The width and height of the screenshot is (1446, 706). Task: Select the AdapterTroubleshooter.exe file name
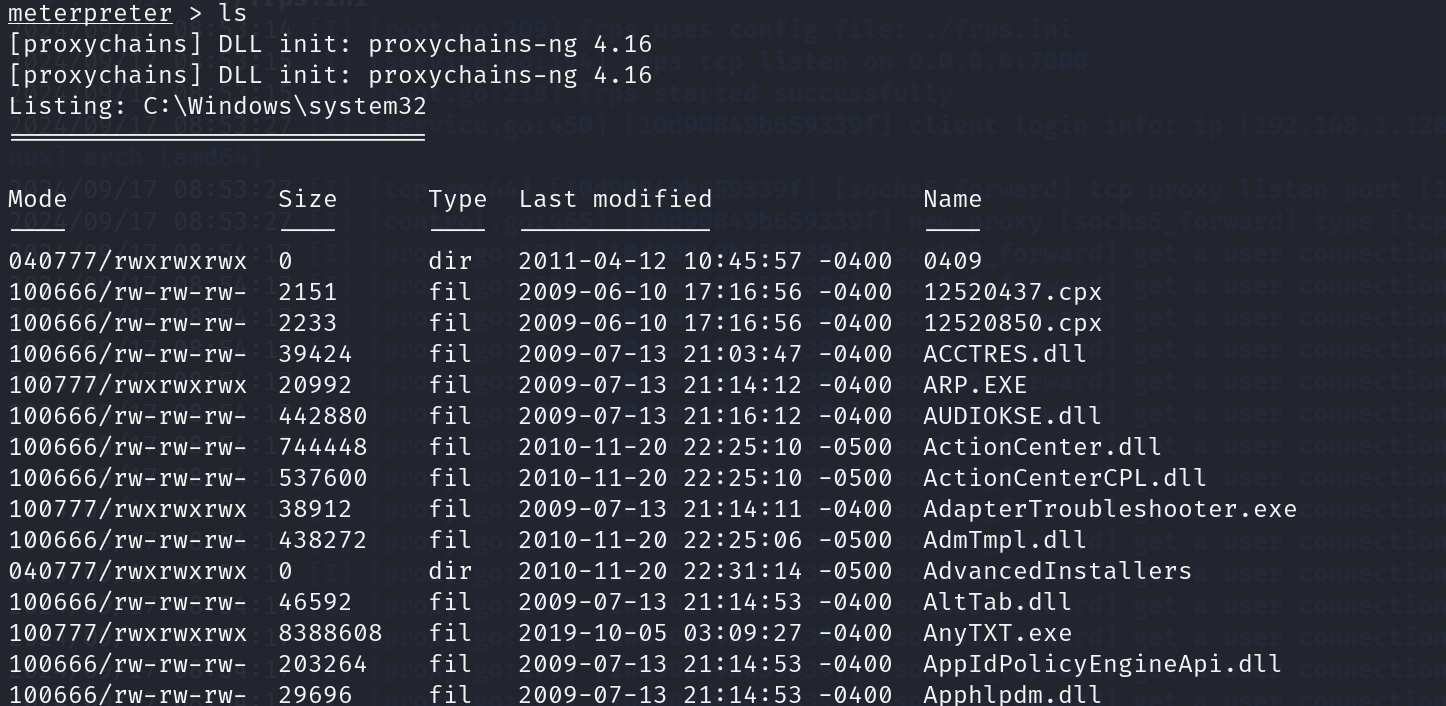point(1110,509)
